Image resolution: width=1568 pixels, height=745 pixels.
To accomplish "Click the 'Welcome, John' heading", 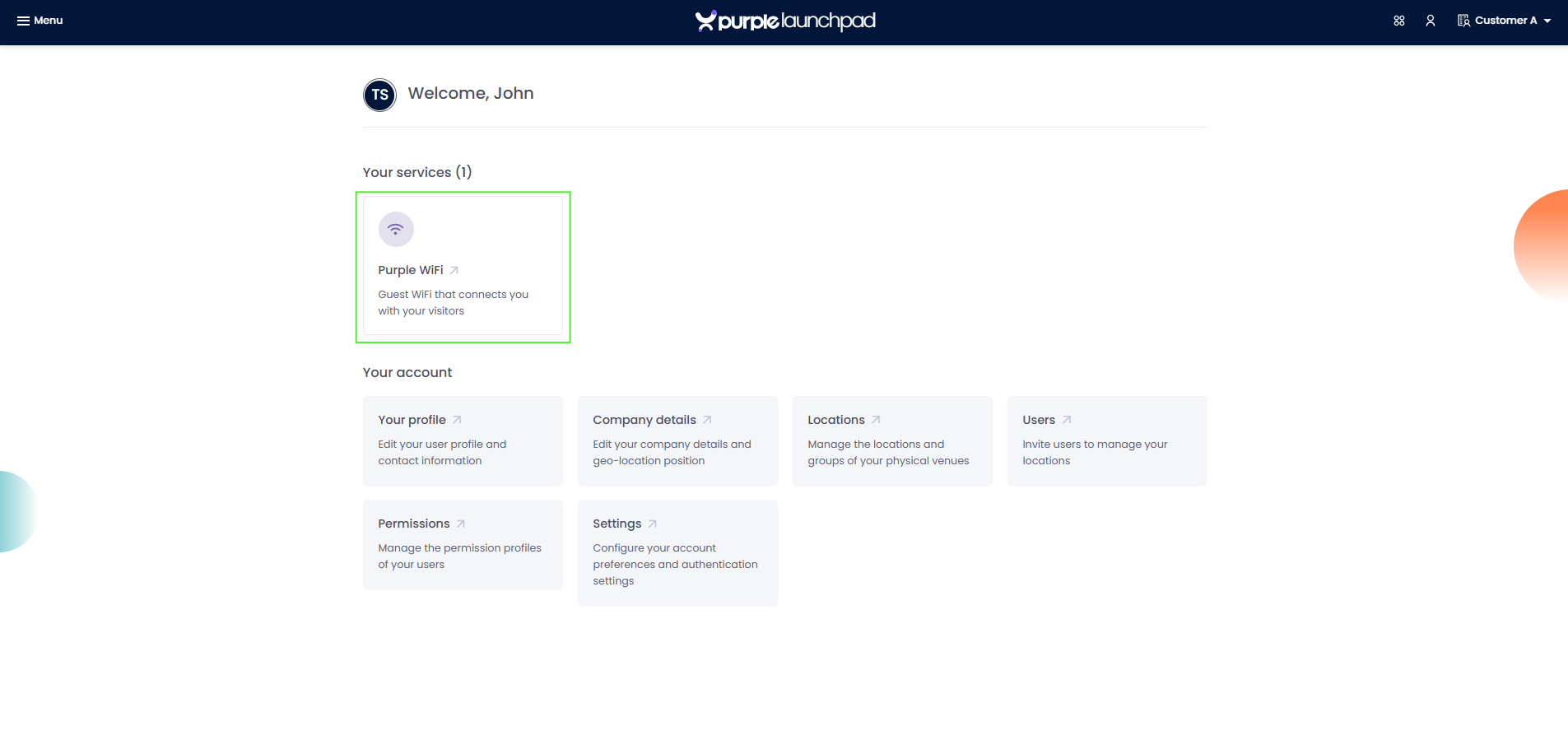I will pos(471,93).
